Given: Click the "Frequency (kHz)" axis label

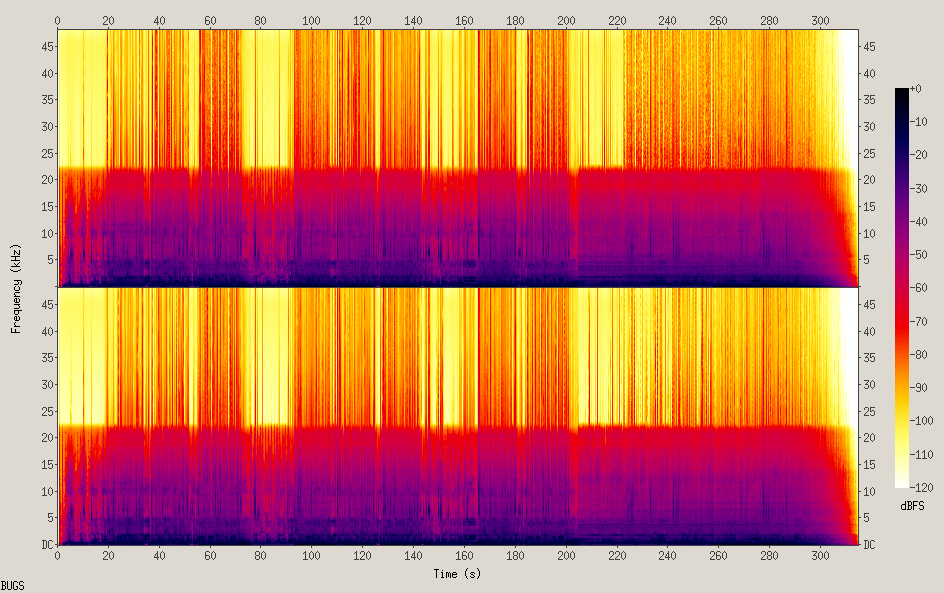Looking at the screenshot, I should coord(16,288).
